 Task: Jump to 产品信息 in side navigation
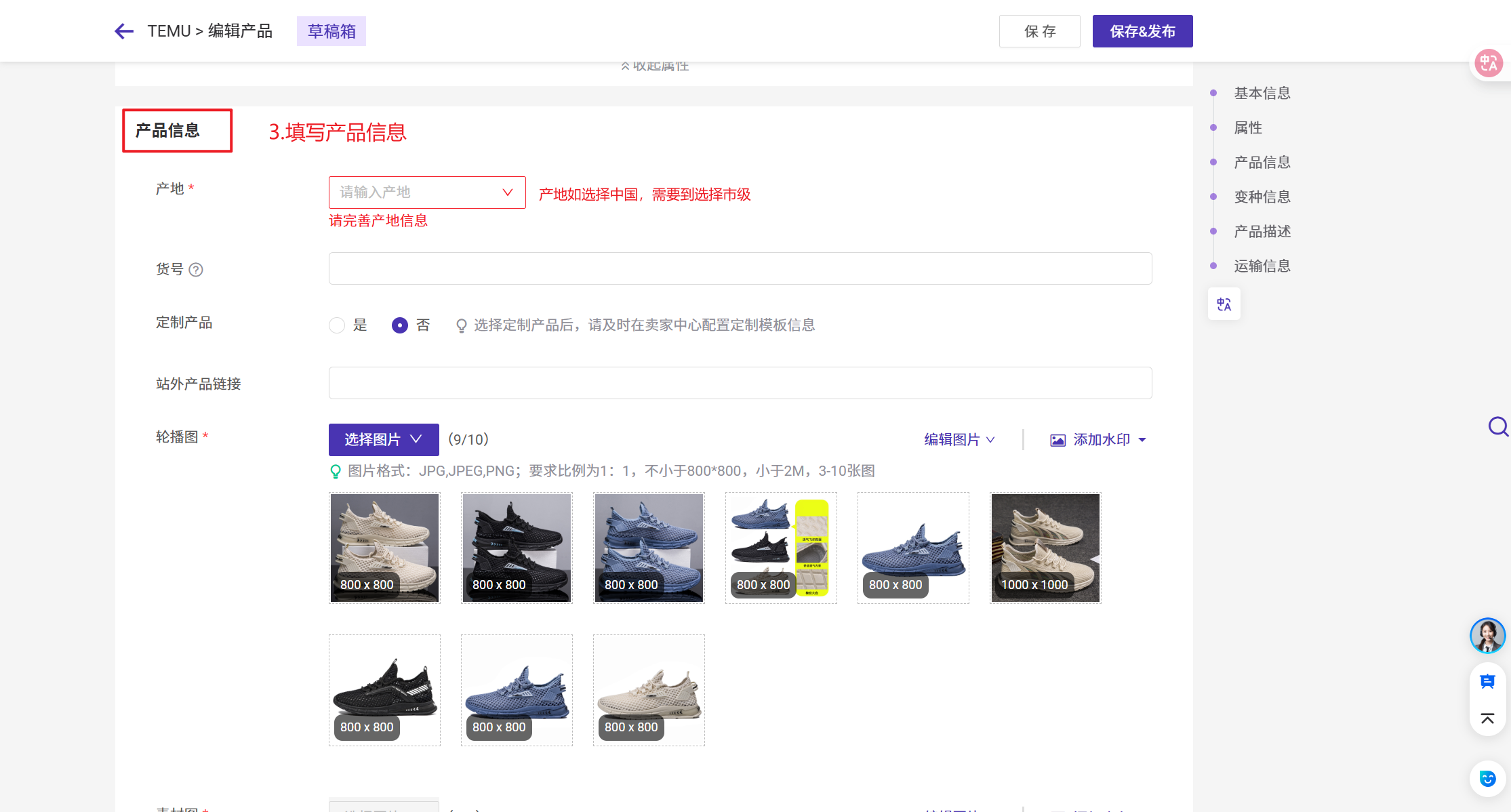pyautogui.click(x=1262, y=162)
